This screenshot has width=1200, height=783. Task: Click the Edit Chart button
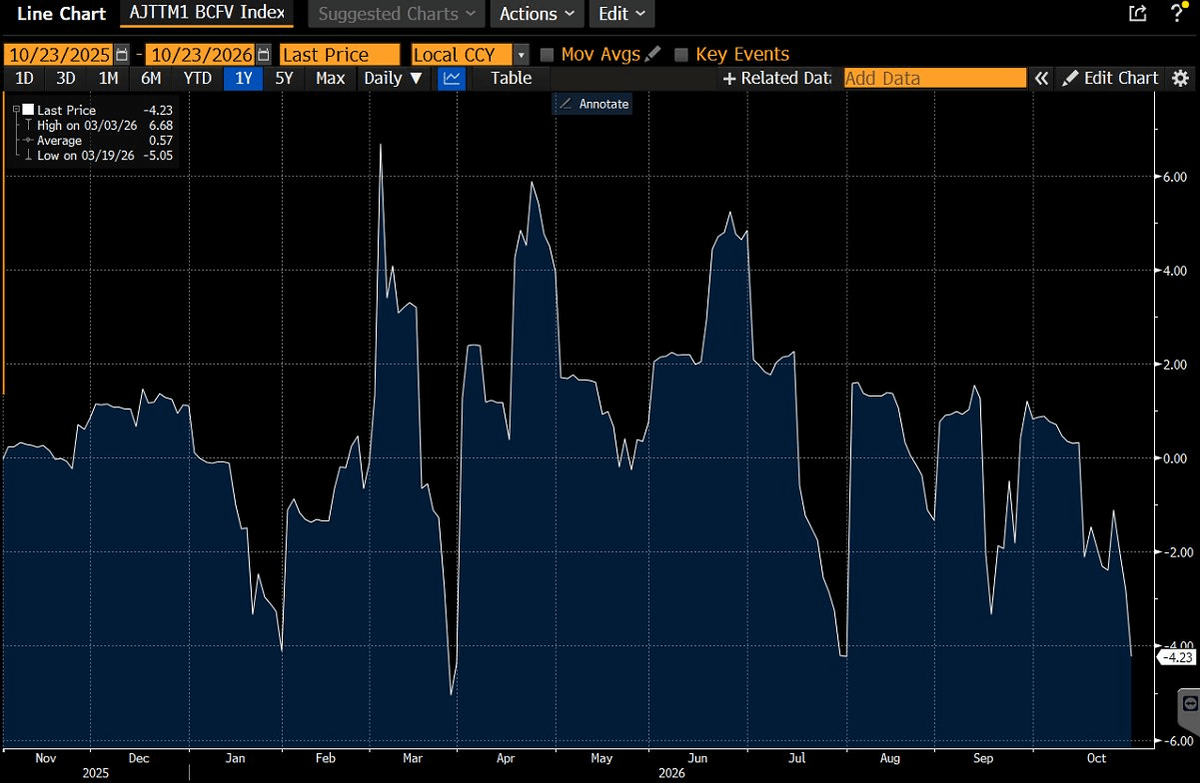click(x=1110, y=78)
